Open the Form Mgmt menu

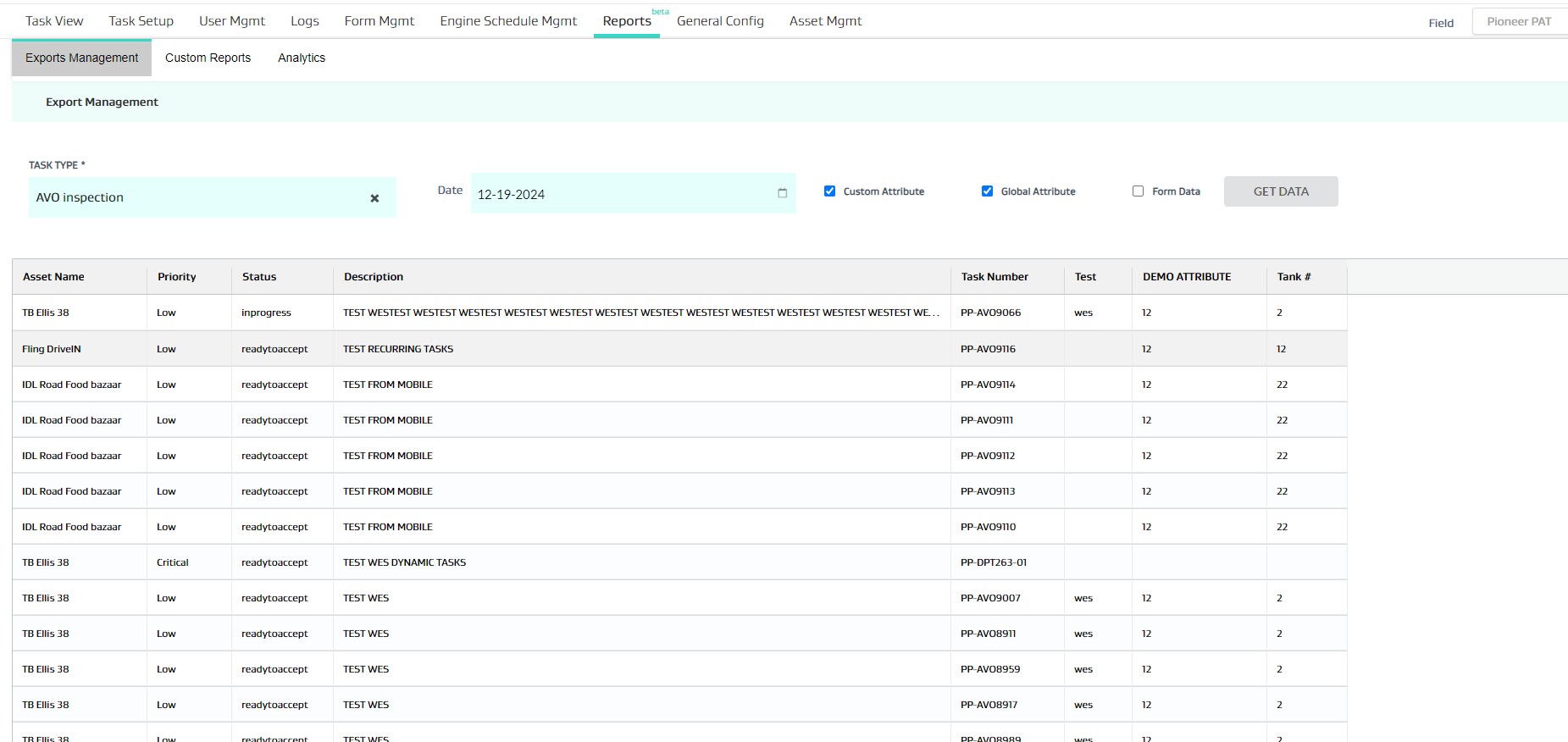(379, 21)
